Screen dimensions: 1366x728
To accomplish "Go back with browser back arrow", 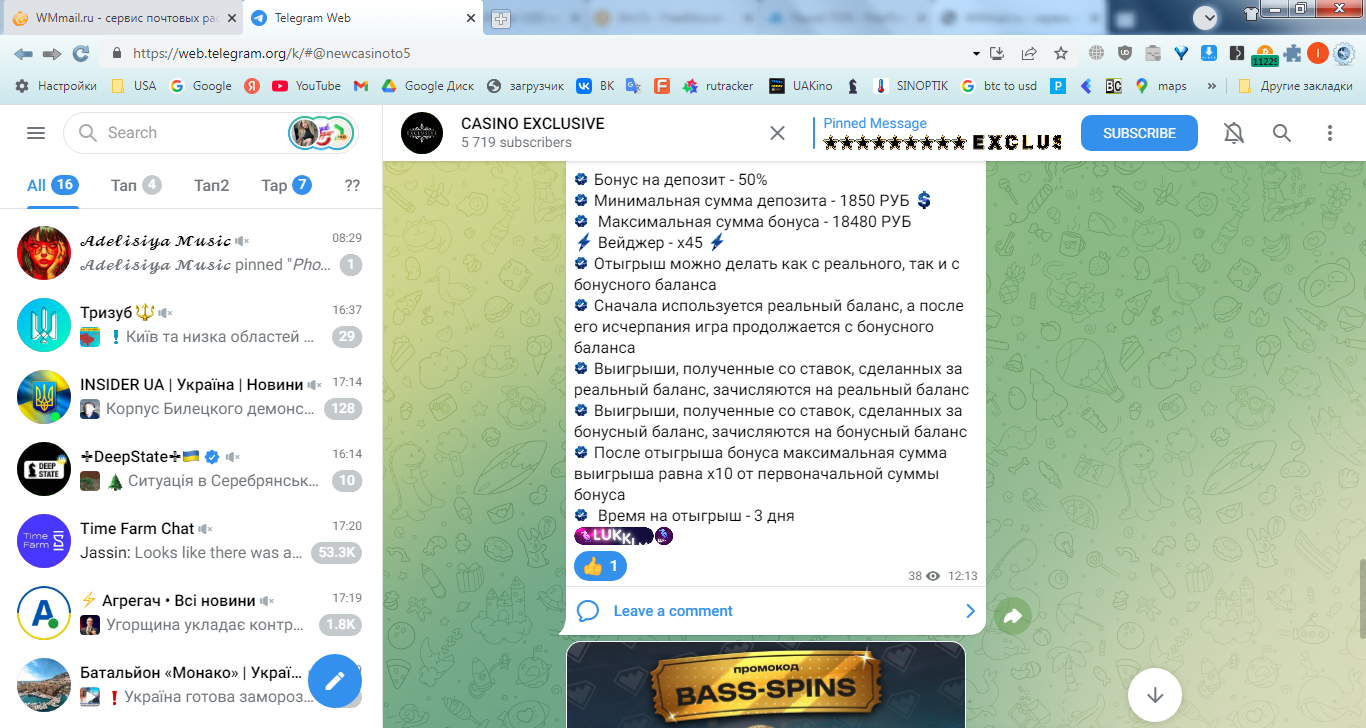I will tap(23, 53).
